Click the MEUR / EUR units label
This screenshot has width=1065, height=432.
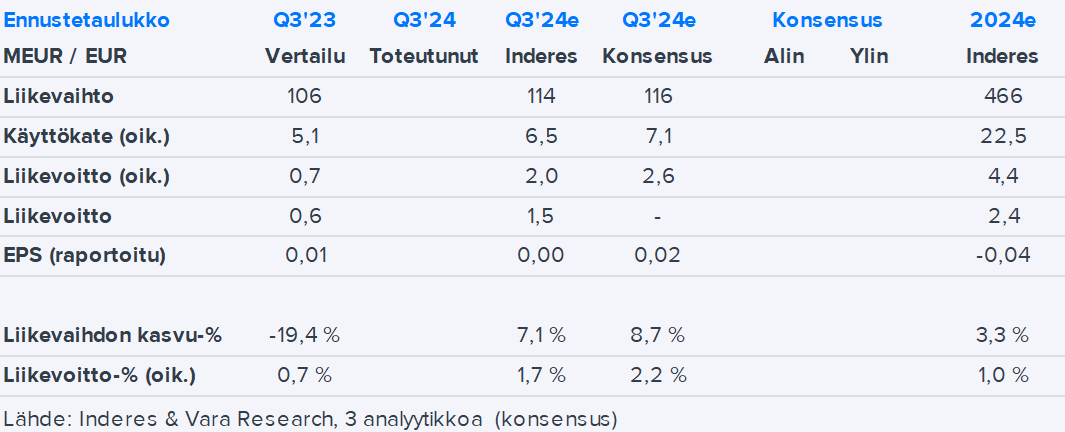pos(66,56)
